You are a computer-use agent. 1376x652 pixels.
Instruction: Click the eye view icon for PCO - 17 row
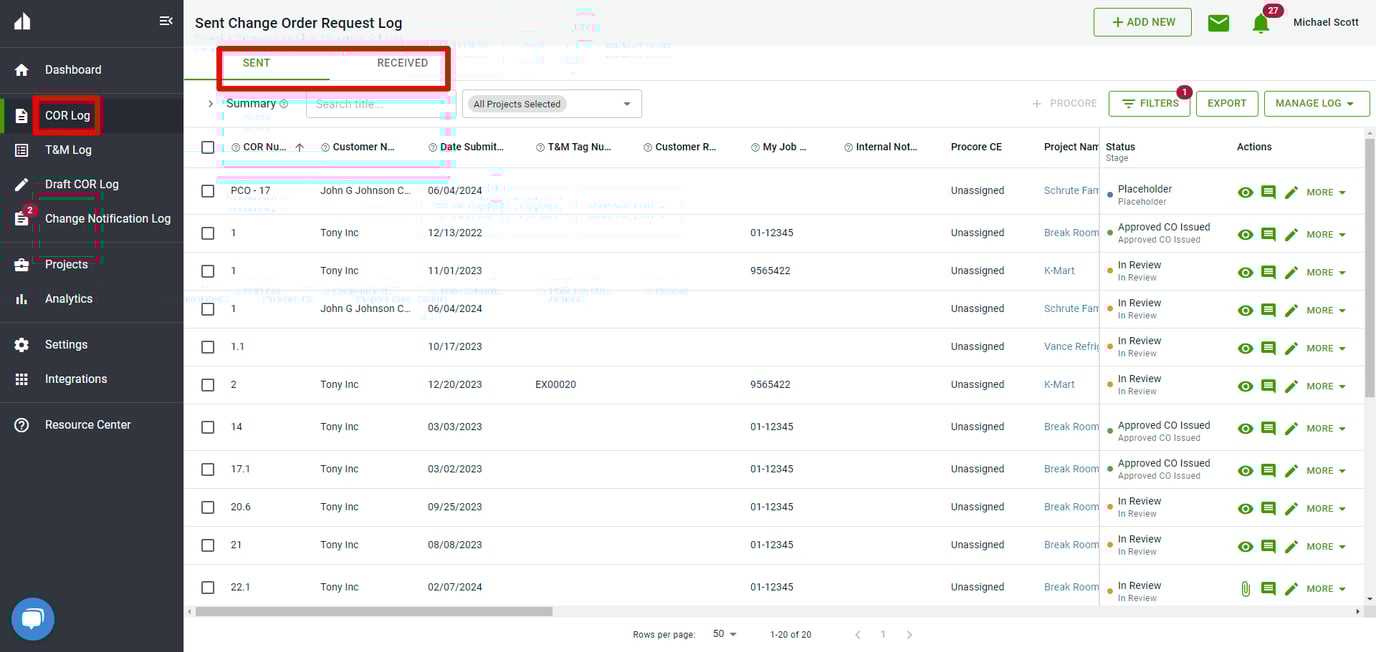[1245, 192]
